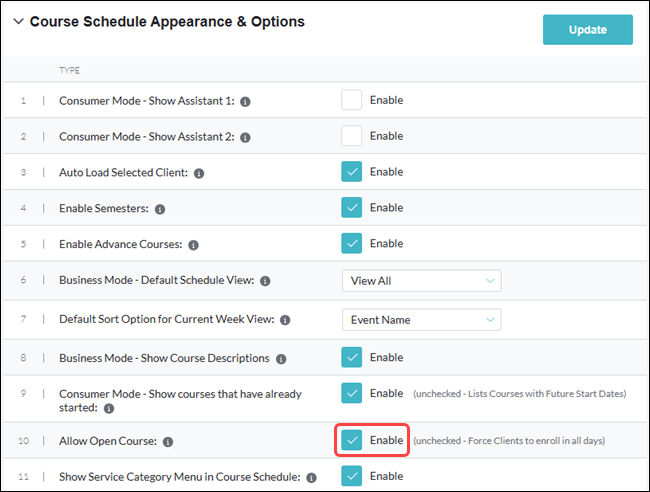Click info icon next to Allow Open Course
The width and height of the screenshot is (650, 492).
(x=168, y=441)
